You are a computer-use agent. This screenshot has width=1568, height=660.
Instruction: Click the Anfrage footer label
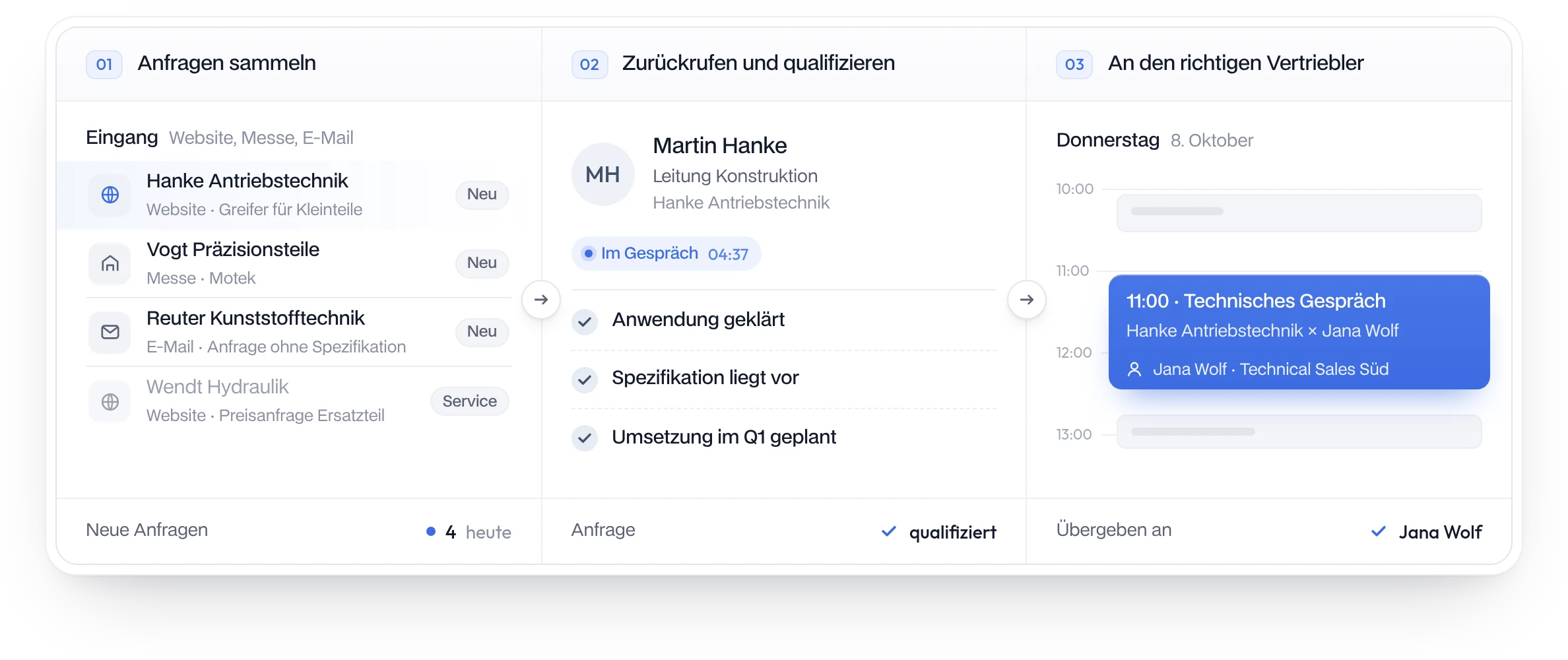[x=603, y=530]
